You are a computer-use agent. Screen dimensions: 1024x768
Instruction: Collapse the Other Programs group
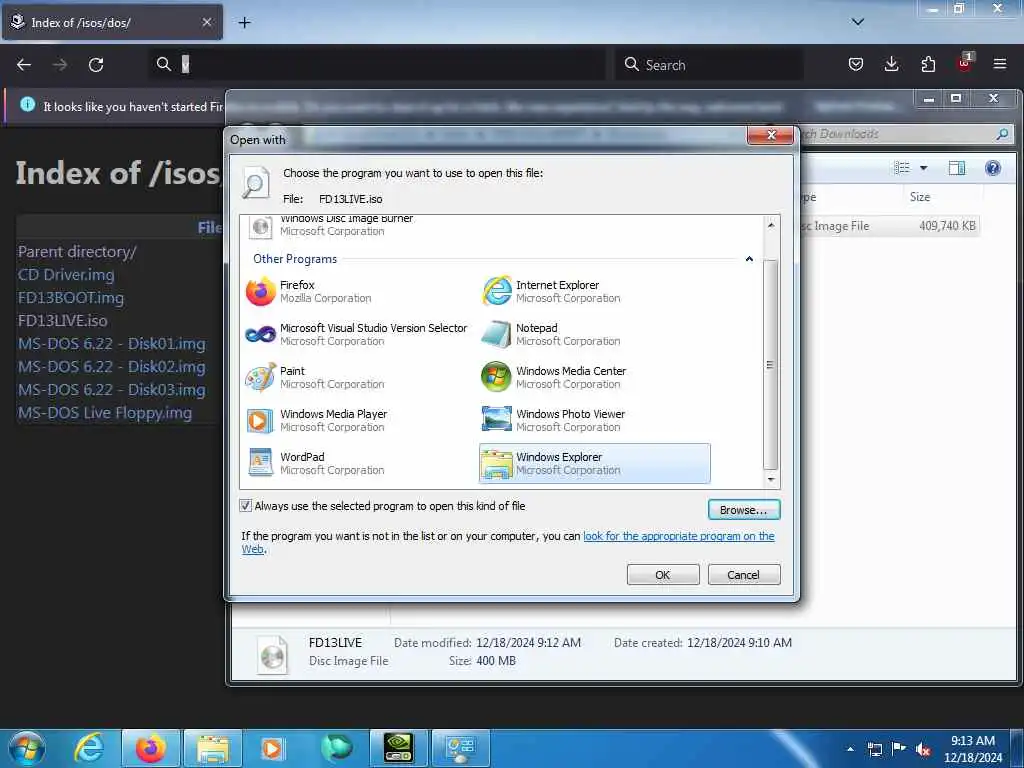click(749, 259)
